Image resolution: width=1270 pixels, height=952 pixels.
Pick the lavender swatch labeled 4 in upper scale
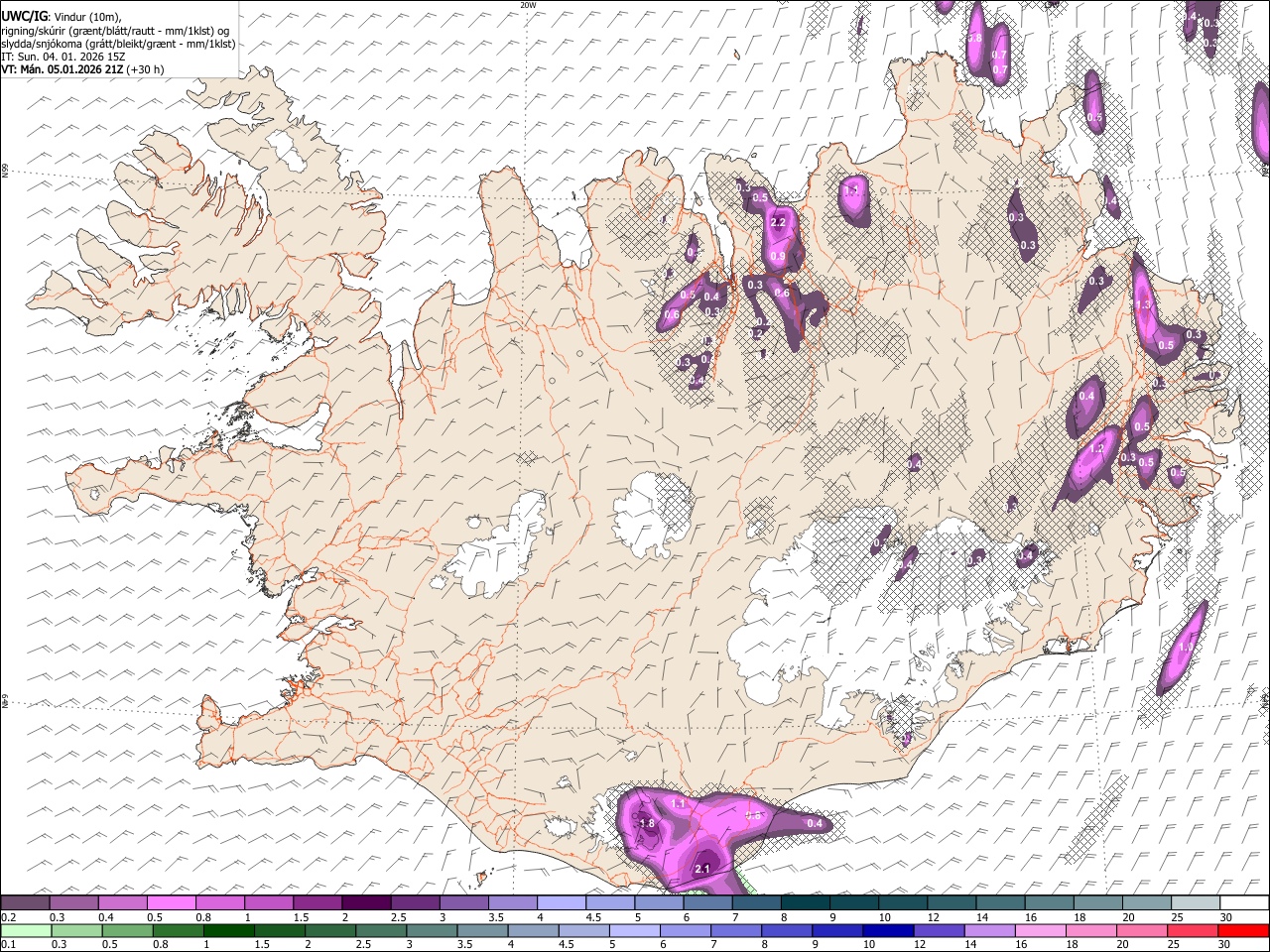coord(562,903)
